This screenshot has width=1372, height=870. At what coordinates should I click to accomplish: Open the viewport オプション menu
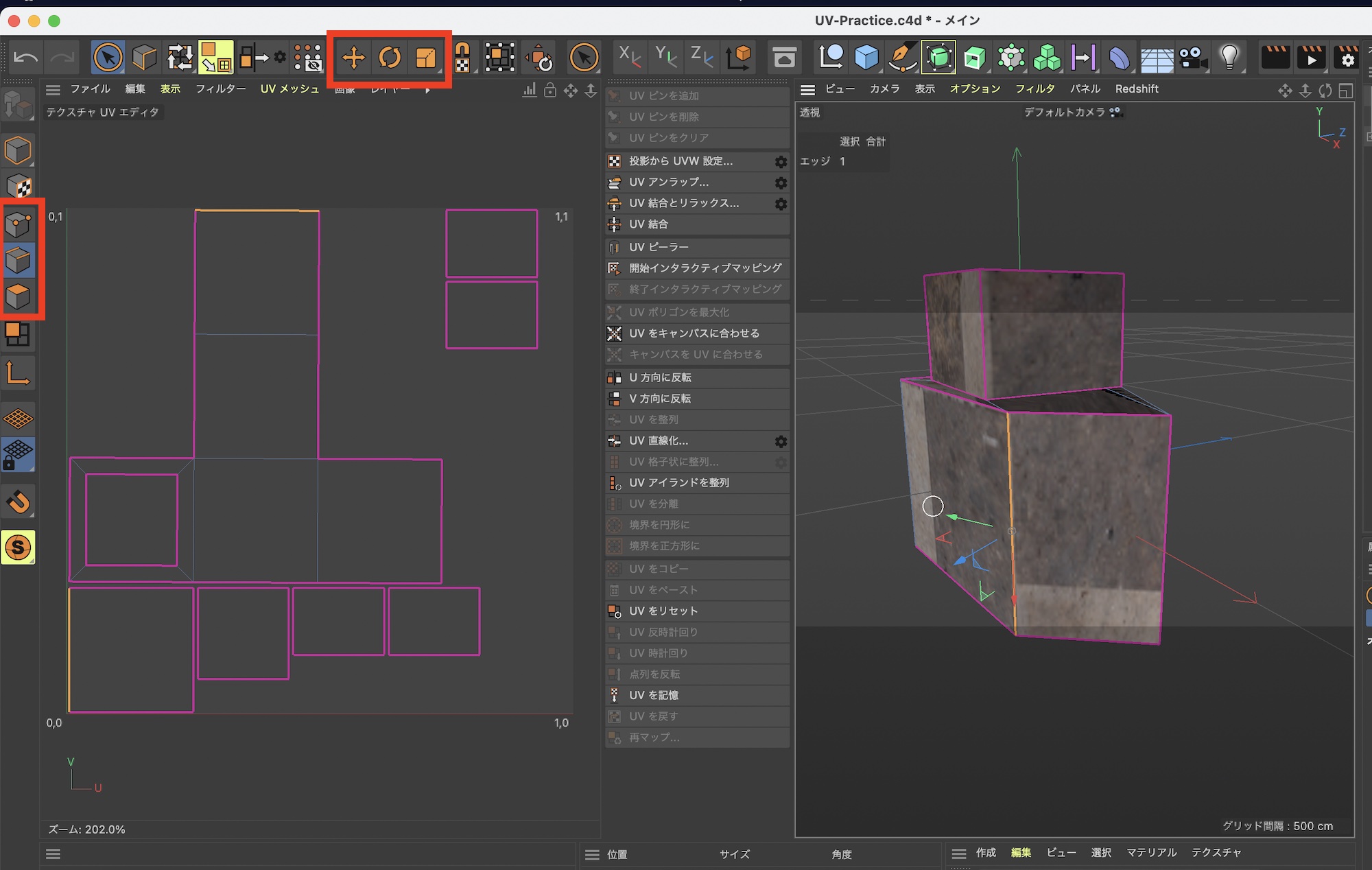coord(974,89)
